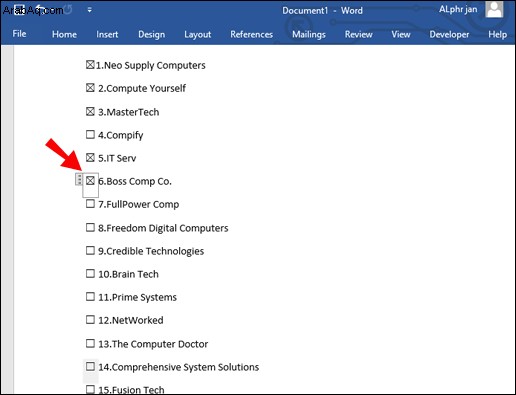
Task: Open the View tab
Action: (x=401, y=34)
